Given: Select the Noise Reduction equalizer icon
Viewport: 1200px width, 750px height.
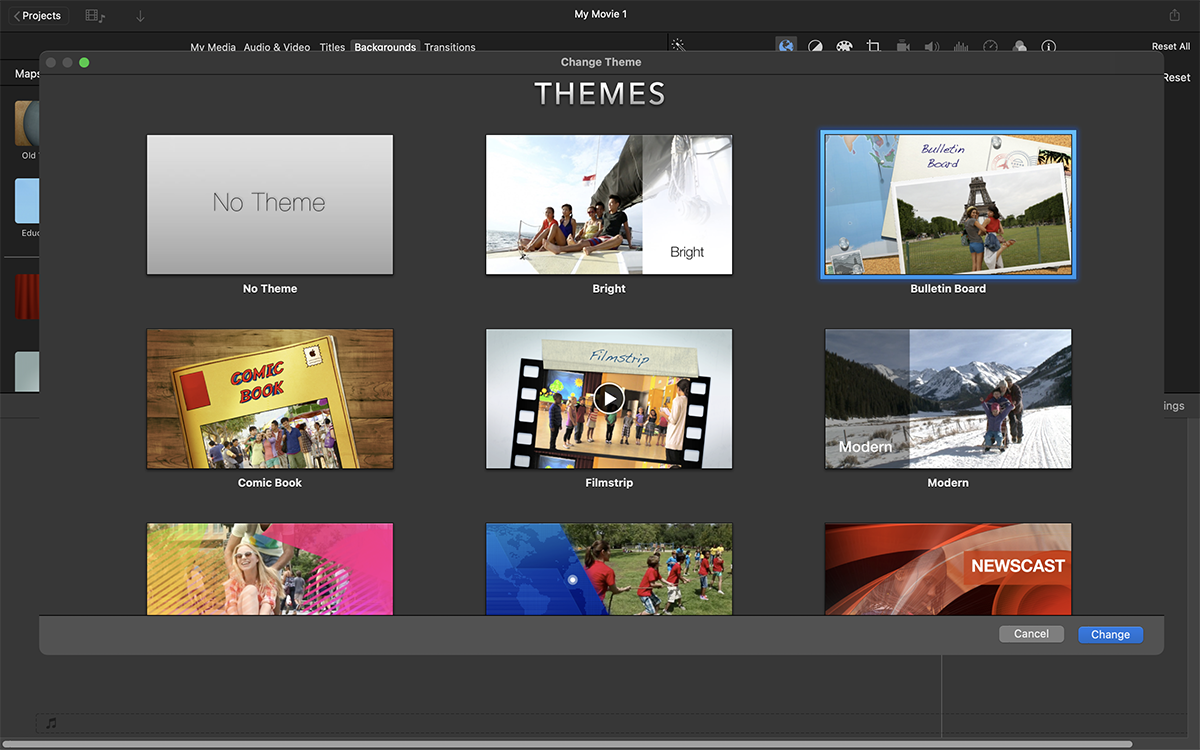Looking at the screenshot, I should pyautogui.click(x=961, y=46).
